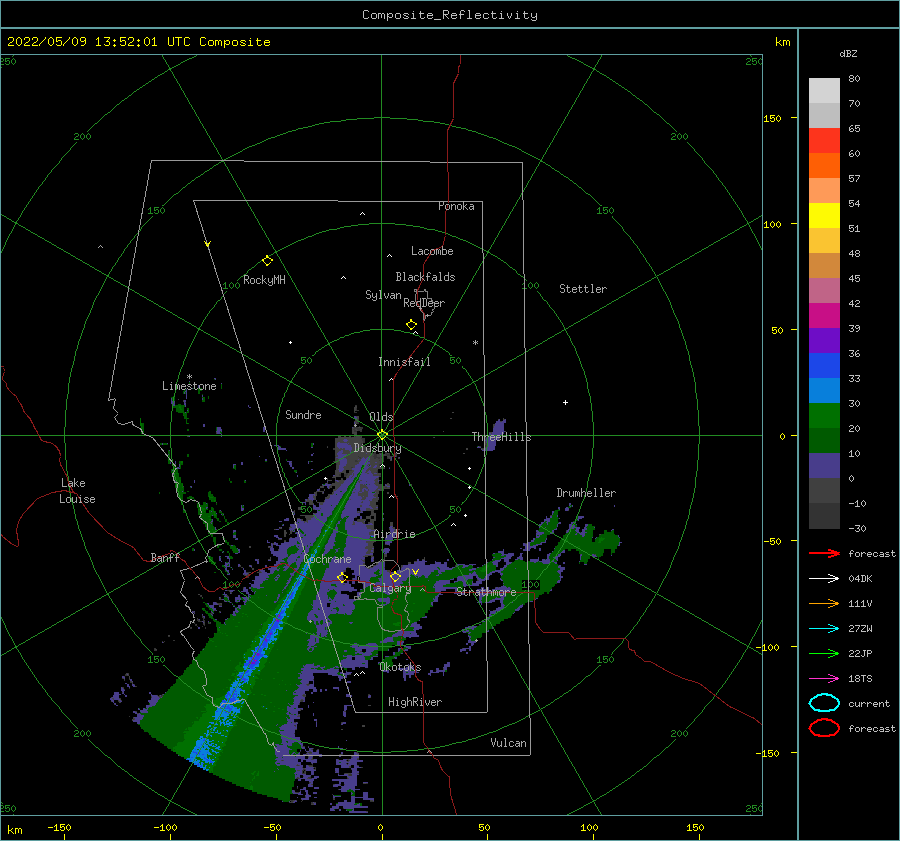Pick the top light gray 70-80 dBZ swatch
The width and height of the screenshot is (900, 841).
(x=824, y=91)
